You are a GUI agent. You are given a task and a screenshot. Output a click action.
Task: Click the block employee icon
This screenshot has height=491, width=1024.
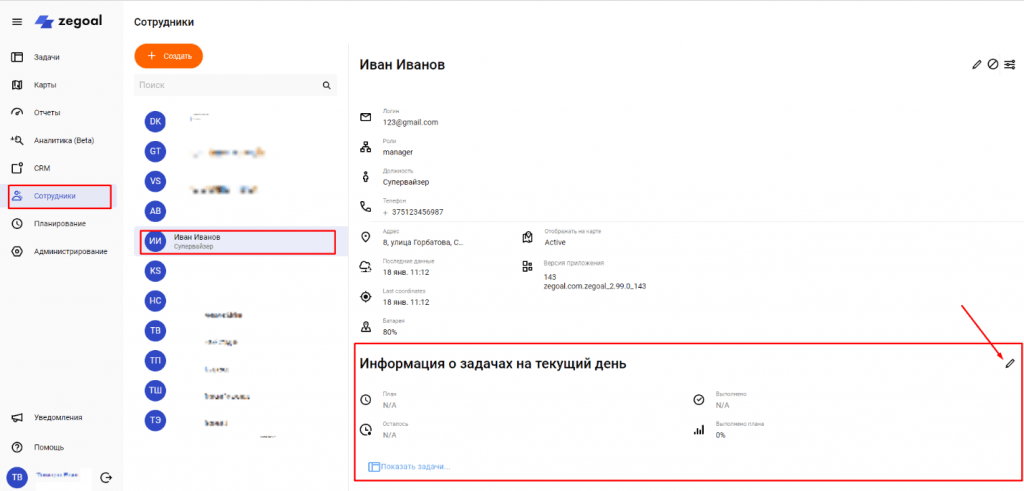pos(993,65)
